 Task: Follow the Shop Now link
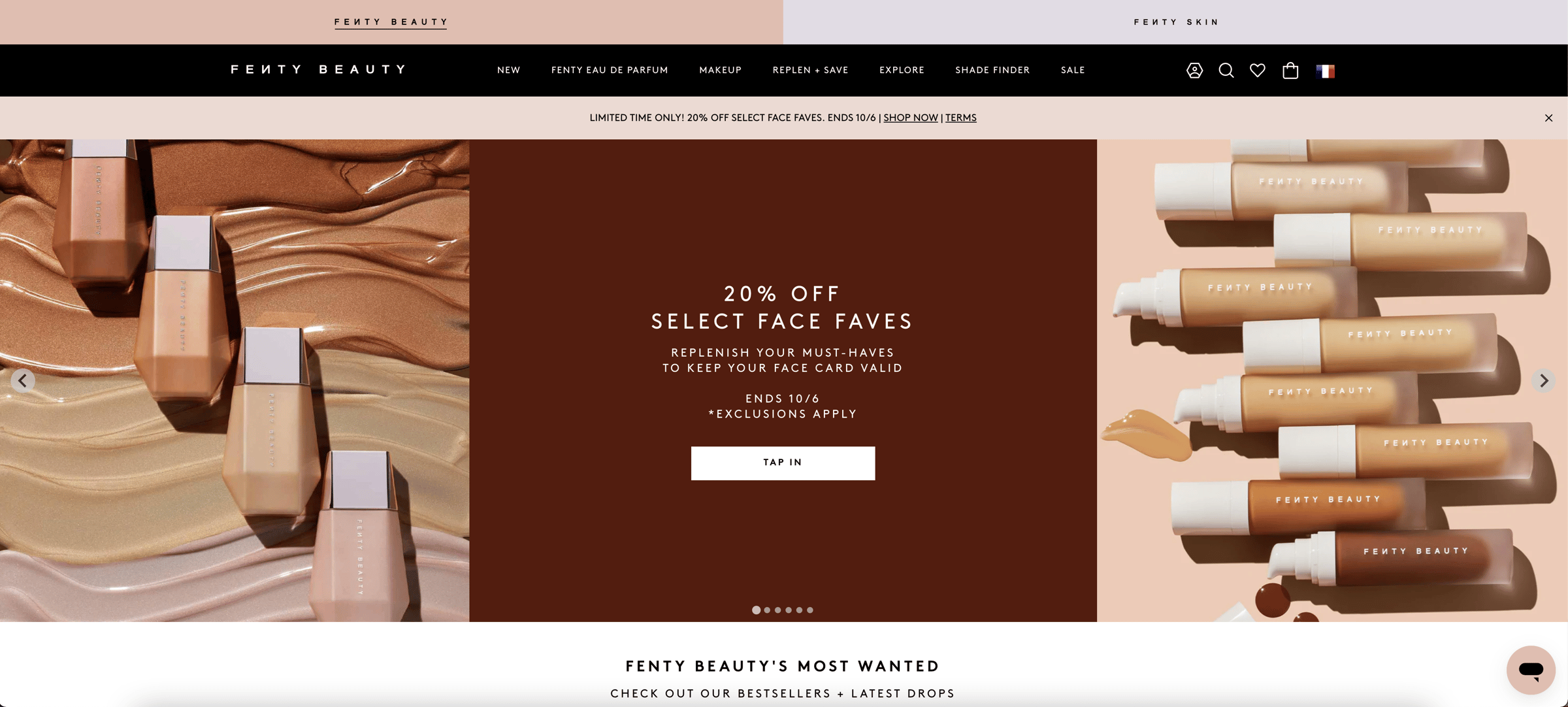point(911,118)
